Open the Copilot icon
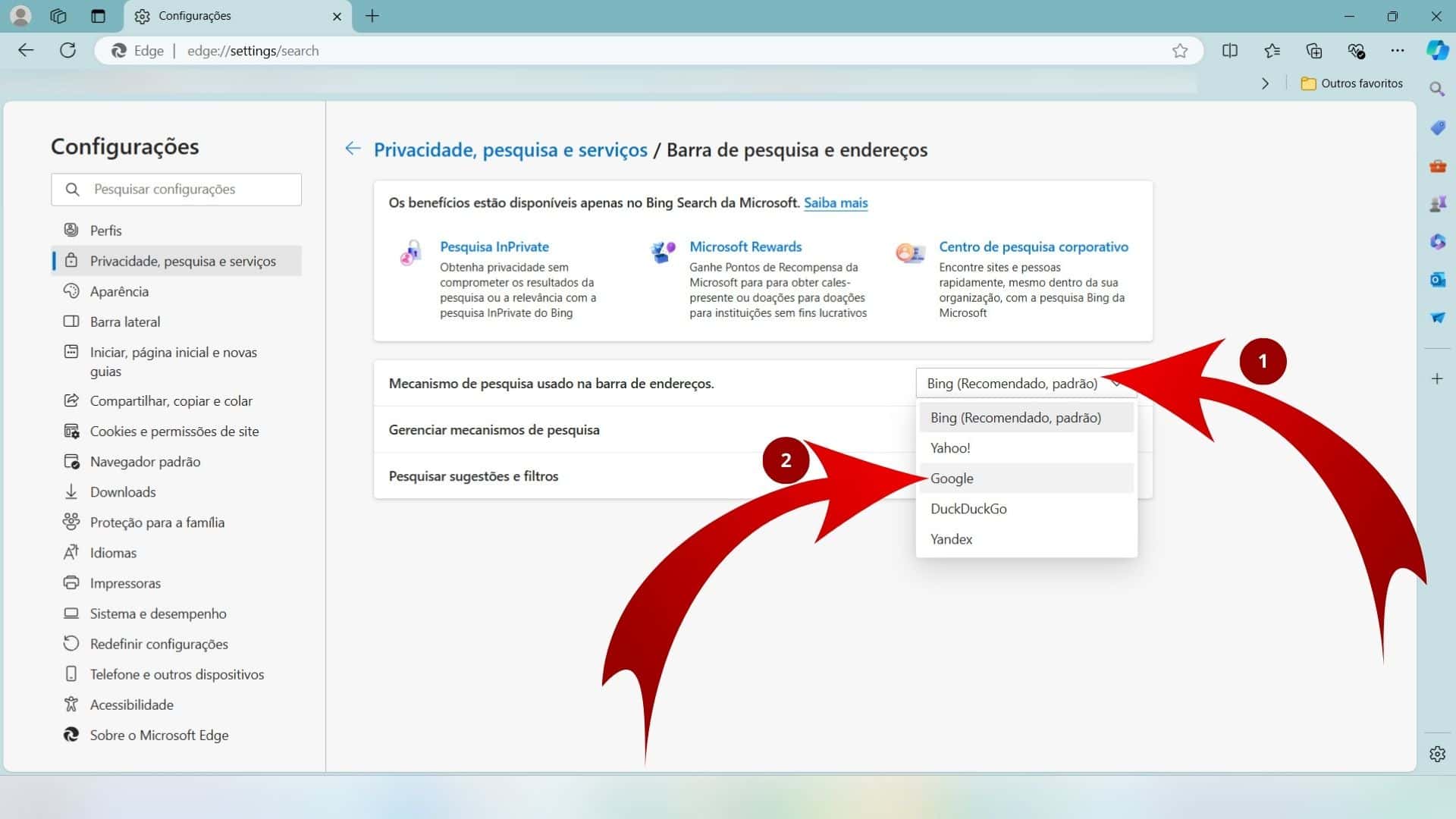 coord(1437,51)
